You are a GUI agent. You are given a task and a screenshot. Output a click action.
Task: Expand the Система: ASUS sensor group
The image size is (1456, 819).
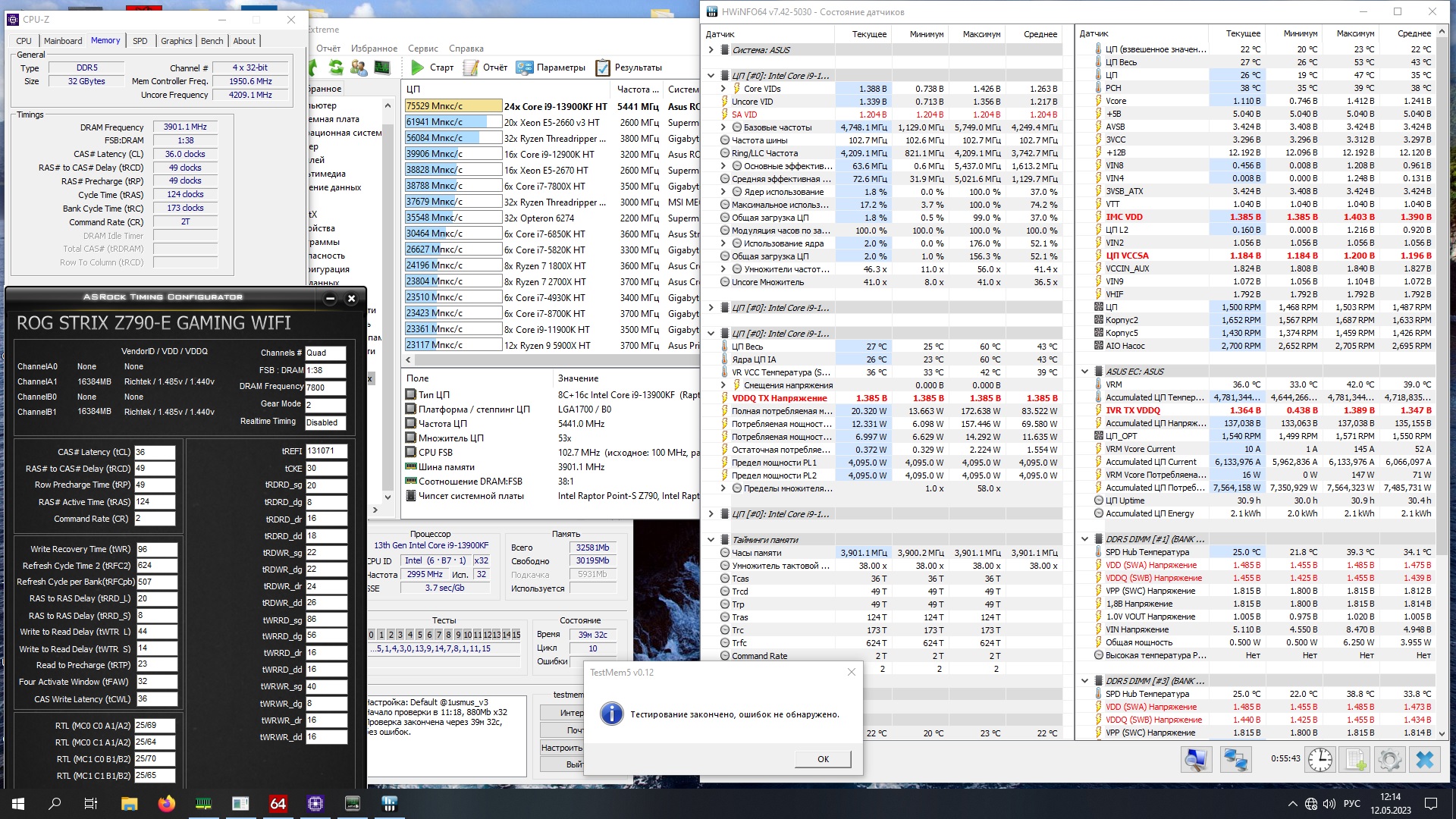click(x=711, y=50)
